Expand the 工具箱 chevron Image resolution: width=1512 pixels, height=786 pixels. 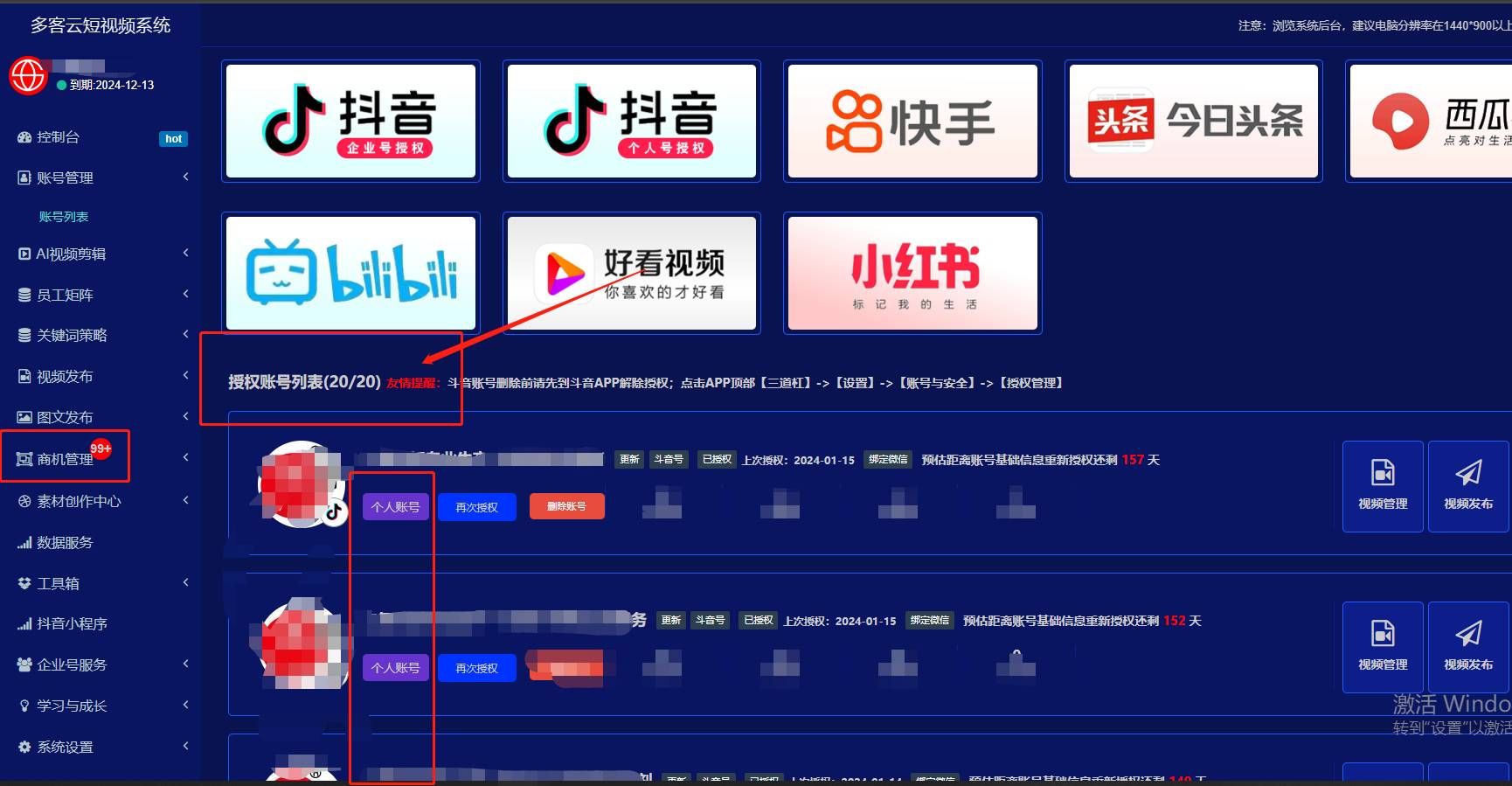(x=185, y=583)
